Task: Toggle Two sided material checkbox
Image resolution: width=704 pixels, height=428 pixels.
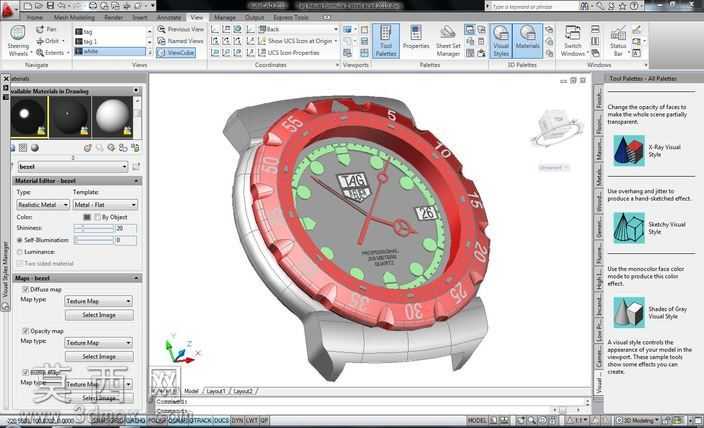Action: pos(20,264)
